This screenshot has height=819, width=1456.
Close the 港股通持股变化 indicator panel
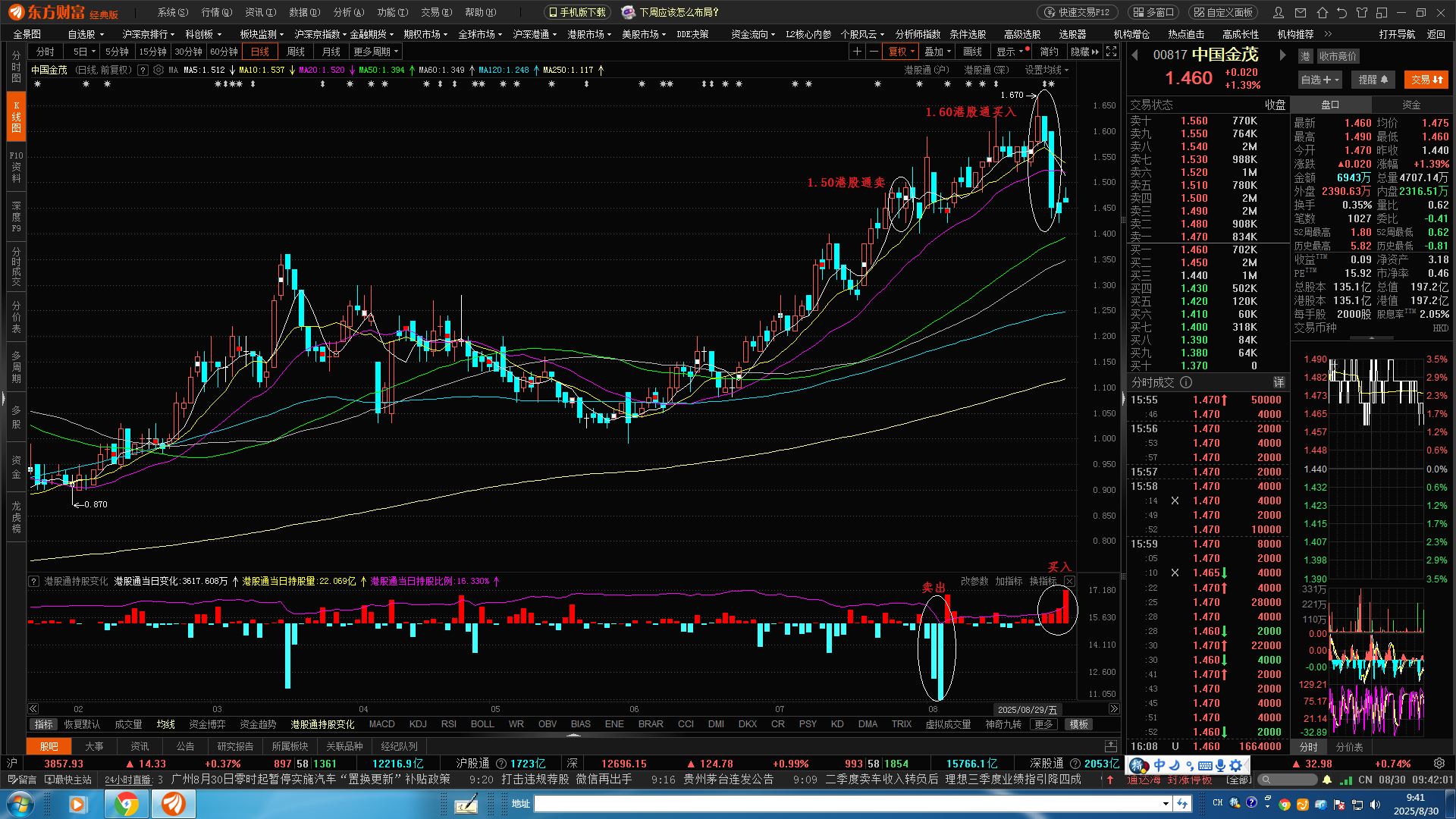pos(1069,581)
